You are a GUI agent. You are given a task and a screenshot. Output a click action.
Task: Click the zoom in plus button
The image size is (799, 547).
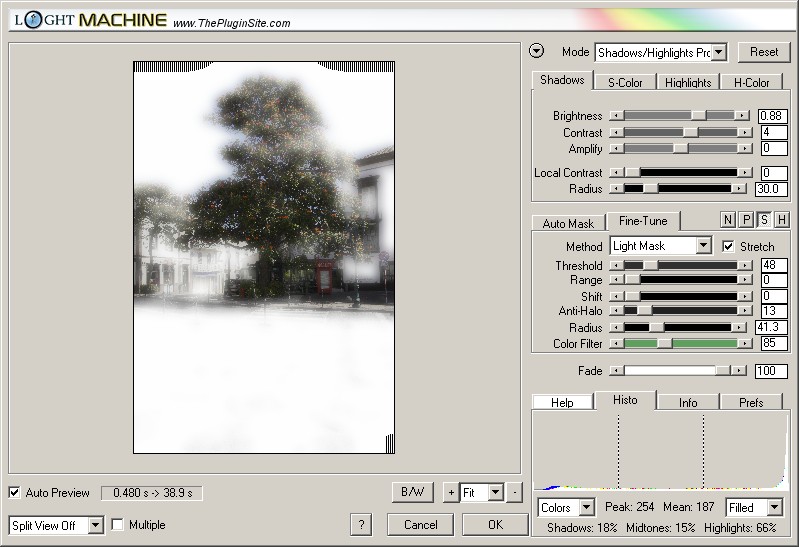pyautogui.click(x=450, y=493)
